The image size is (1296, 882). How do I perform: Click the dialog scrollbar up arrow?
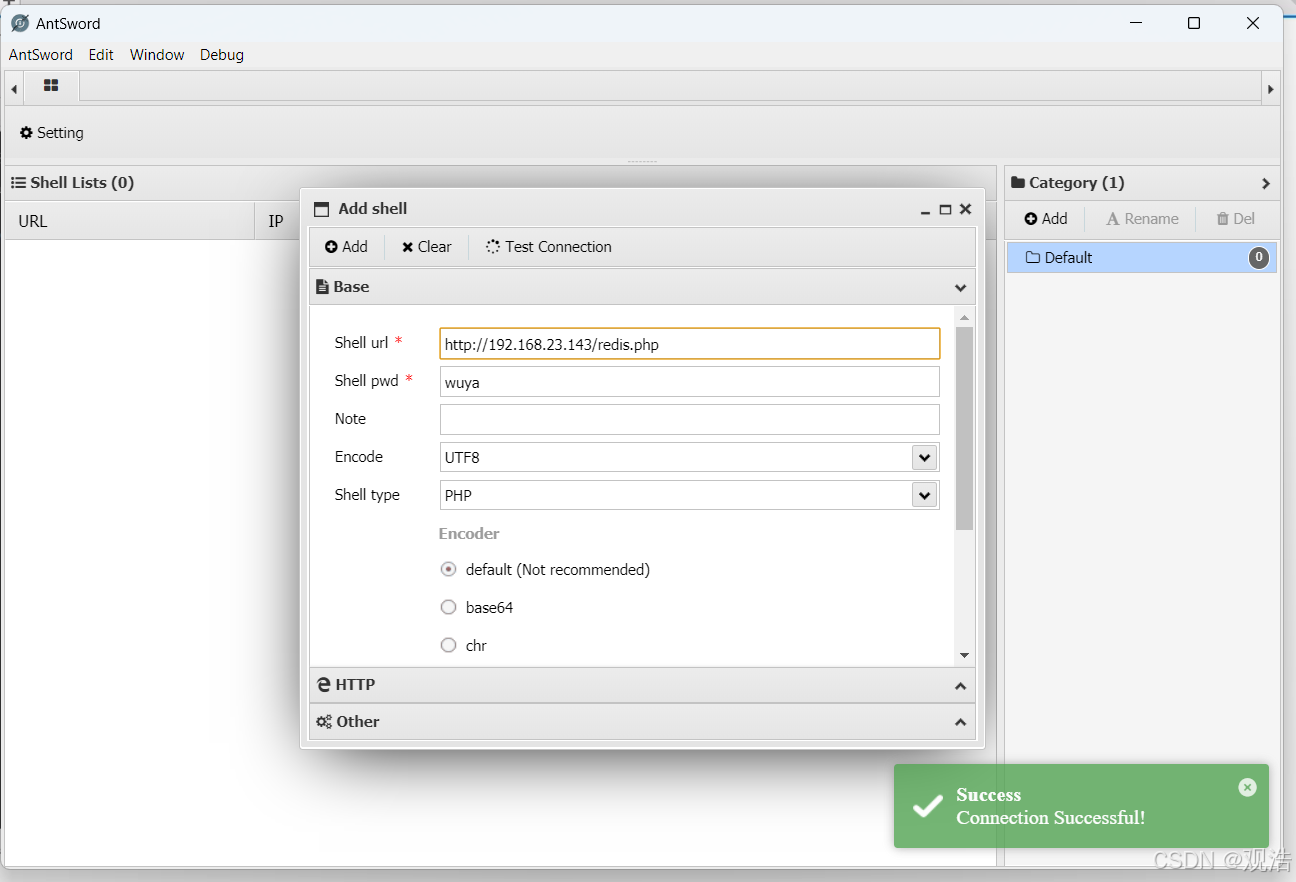(964, 318)
